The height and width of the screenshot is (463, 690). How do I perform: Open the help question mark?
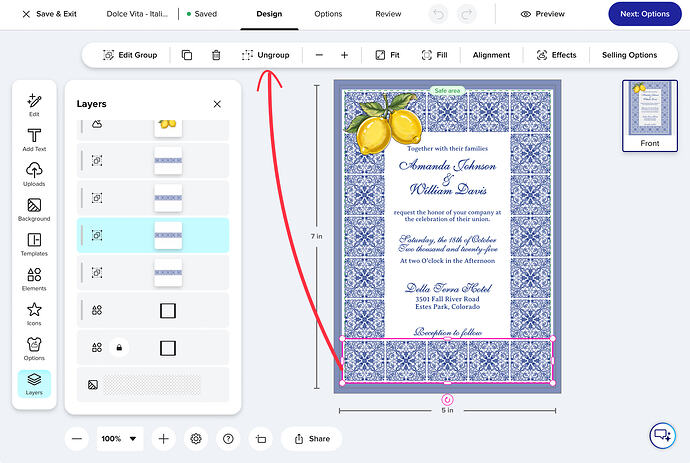[x=228, y=439]
